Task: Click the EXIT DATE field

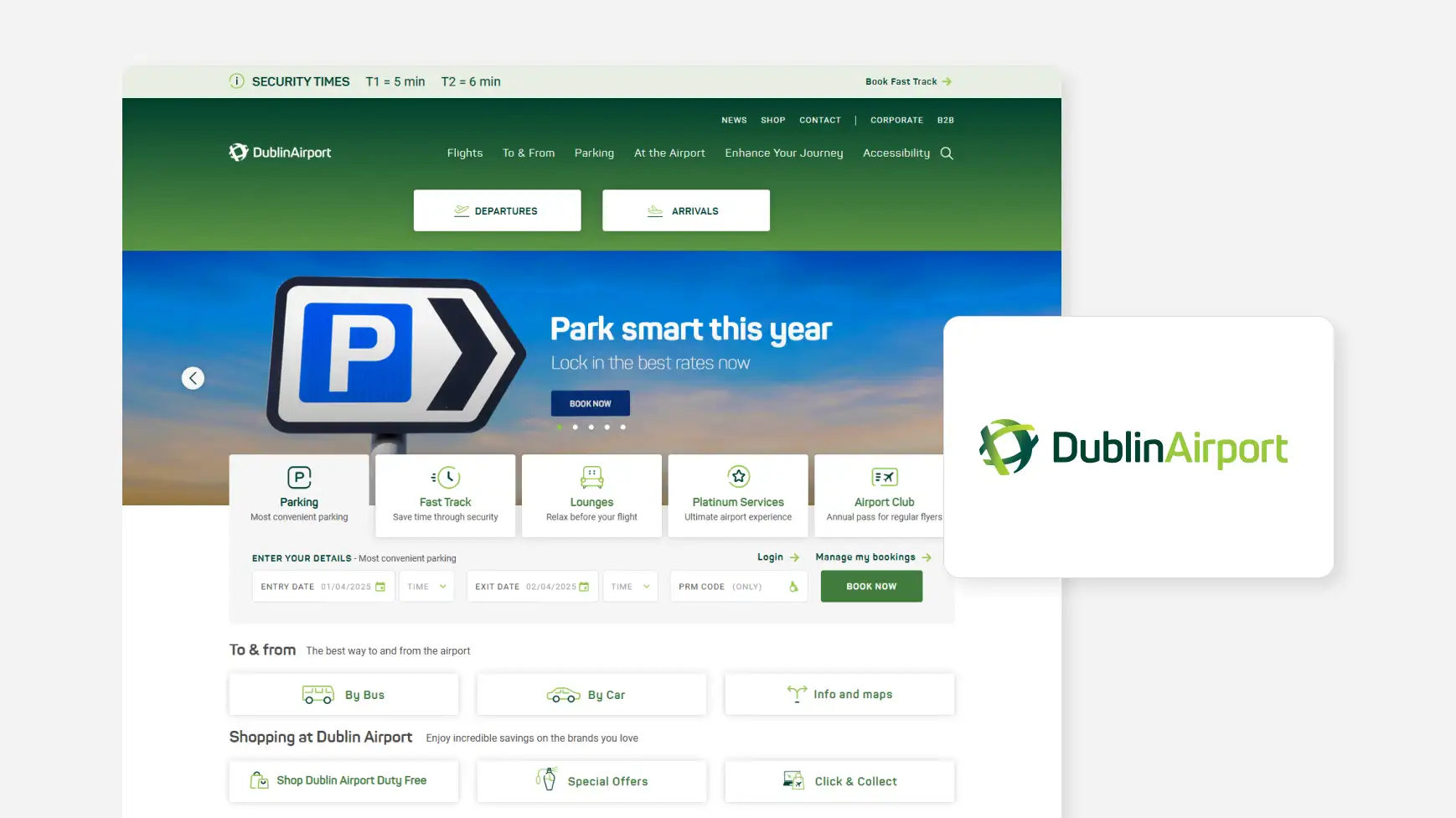Action: (x=532, y=587)
